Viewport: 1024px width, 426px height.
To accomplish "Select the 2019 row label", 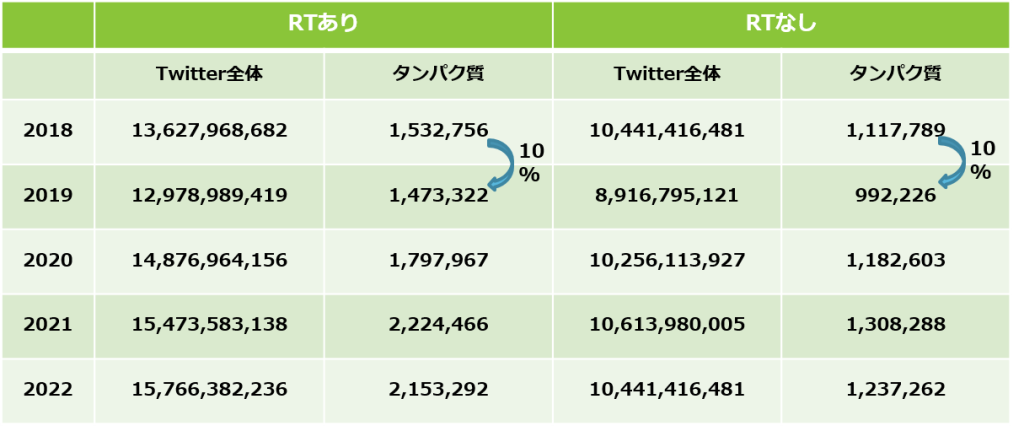I will coord(48,195).
